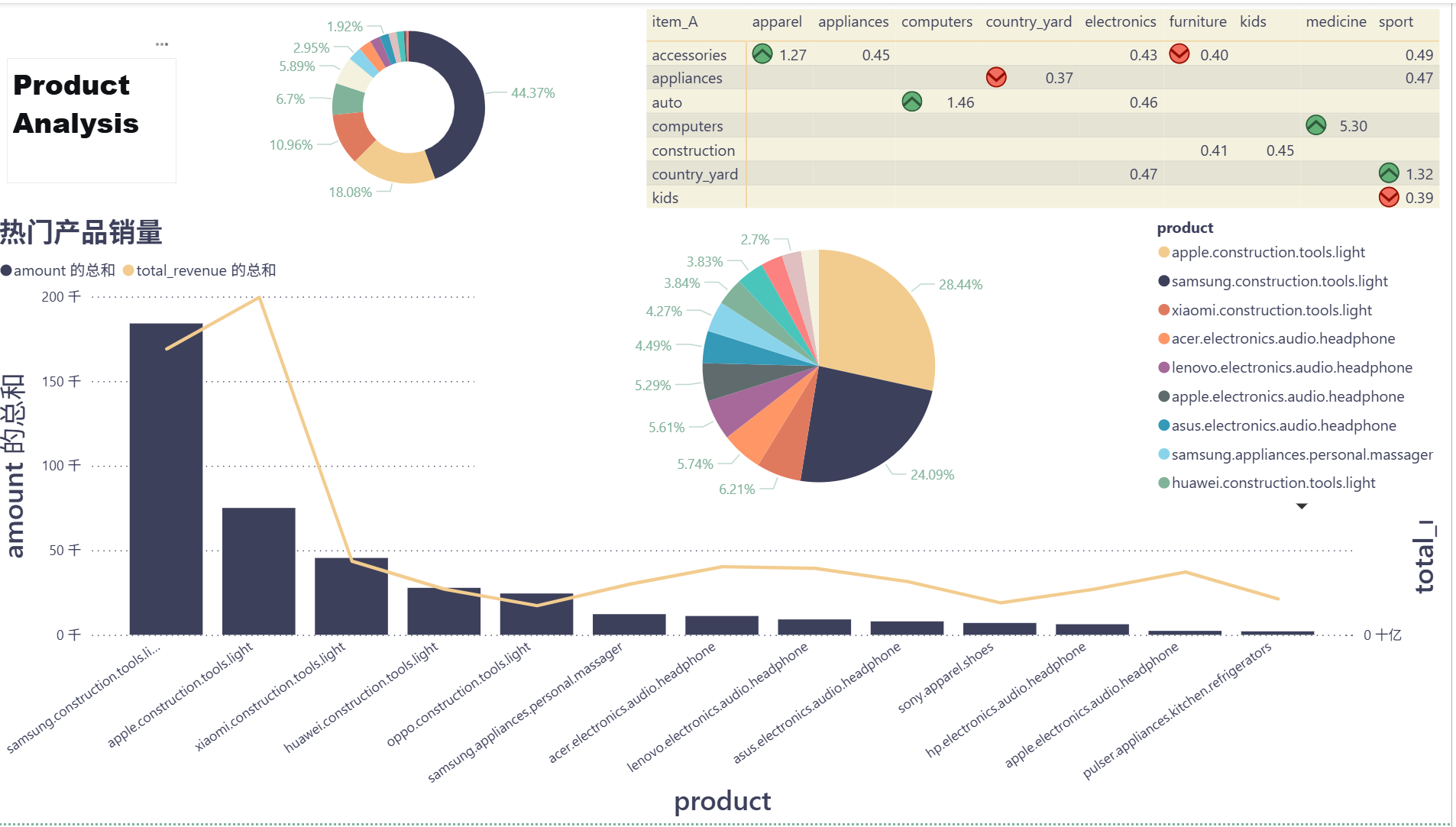
Task: Click lenovo.electronics.audio.headphone legend entry
Action: click(1285, 367)
